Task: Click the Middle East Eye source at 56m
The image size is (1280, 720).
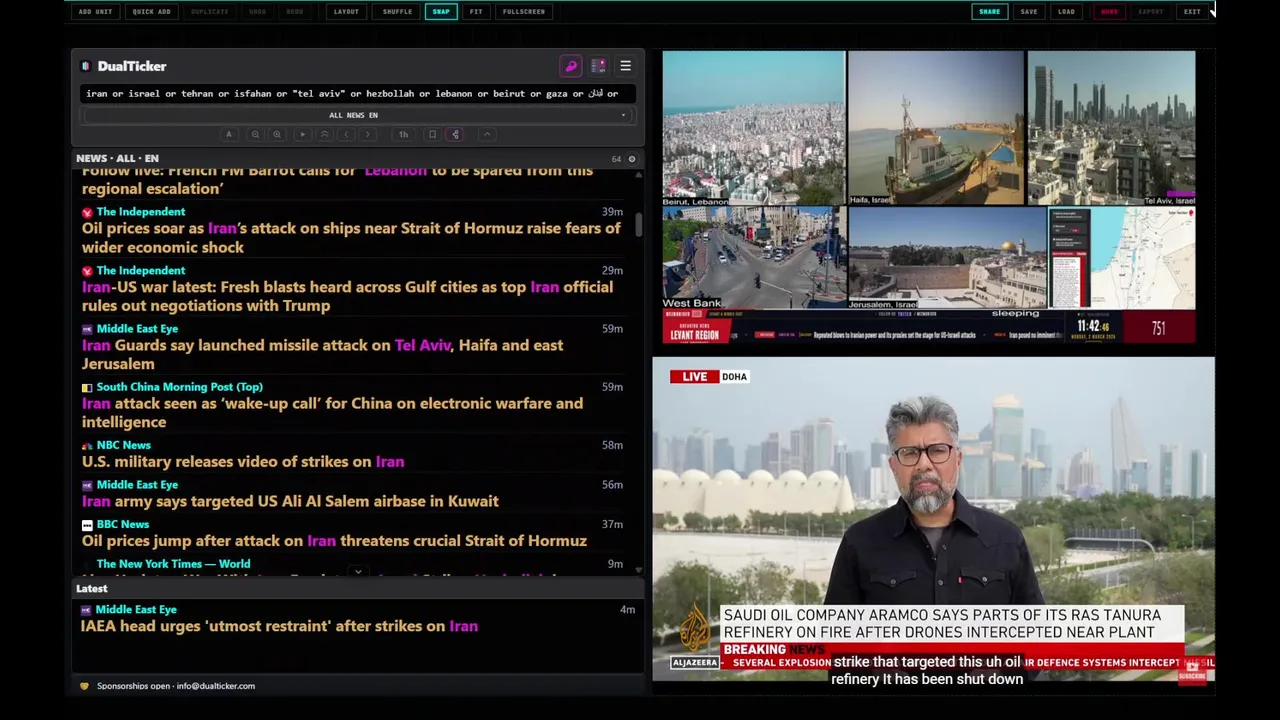Action: pyautogui.click(x=137, y=485)
